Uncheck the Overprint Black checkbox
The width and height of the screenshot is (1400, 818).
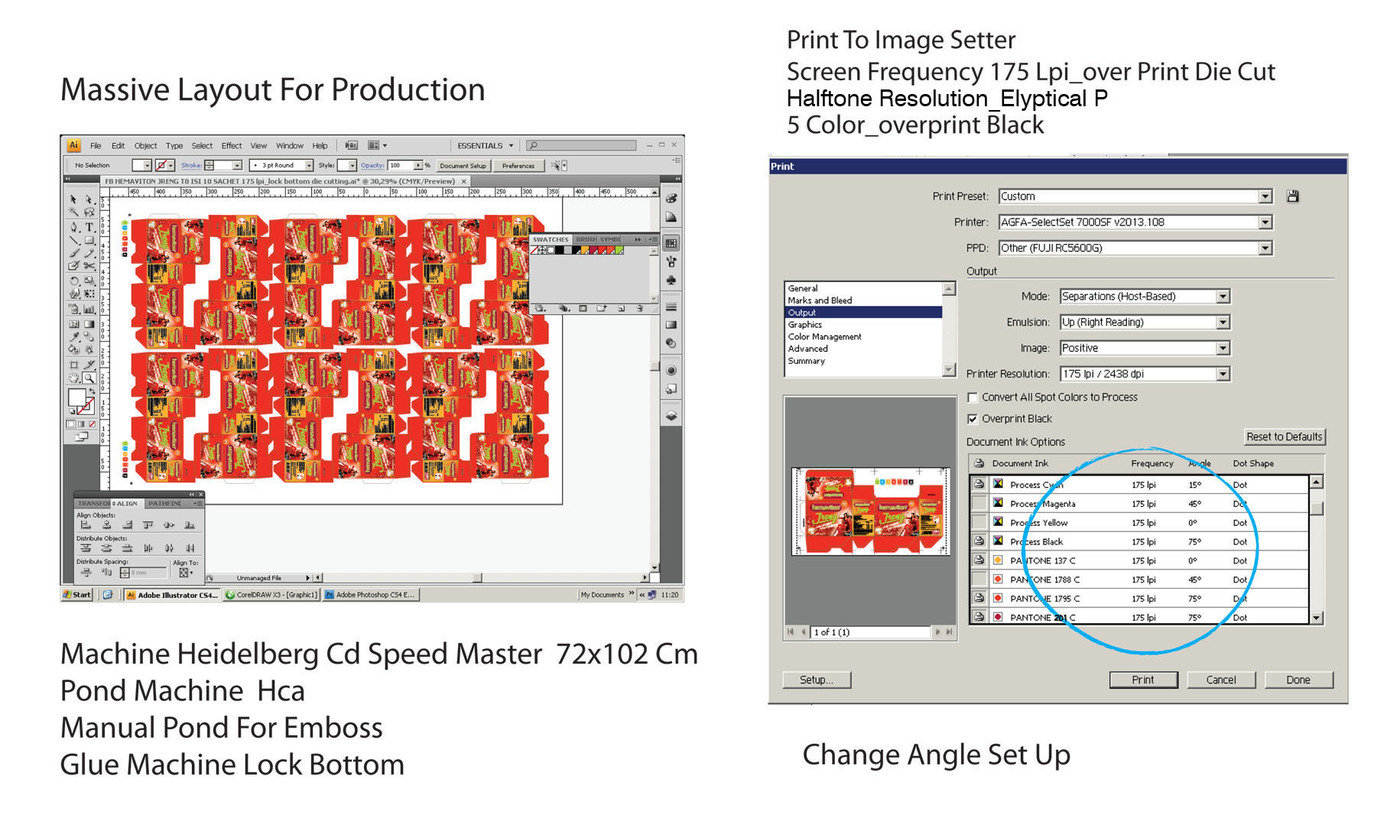pyautogui.click(x=972, y=419)
